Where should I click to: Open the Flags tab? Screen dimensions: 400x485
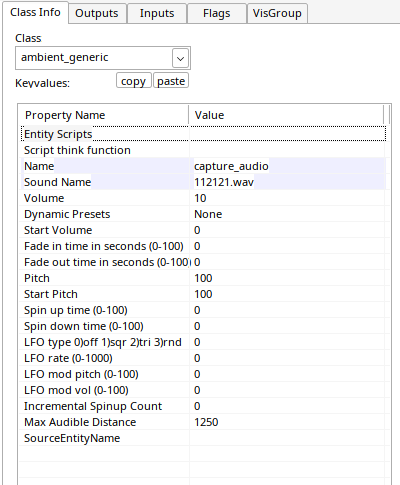[x=217, y=13]
